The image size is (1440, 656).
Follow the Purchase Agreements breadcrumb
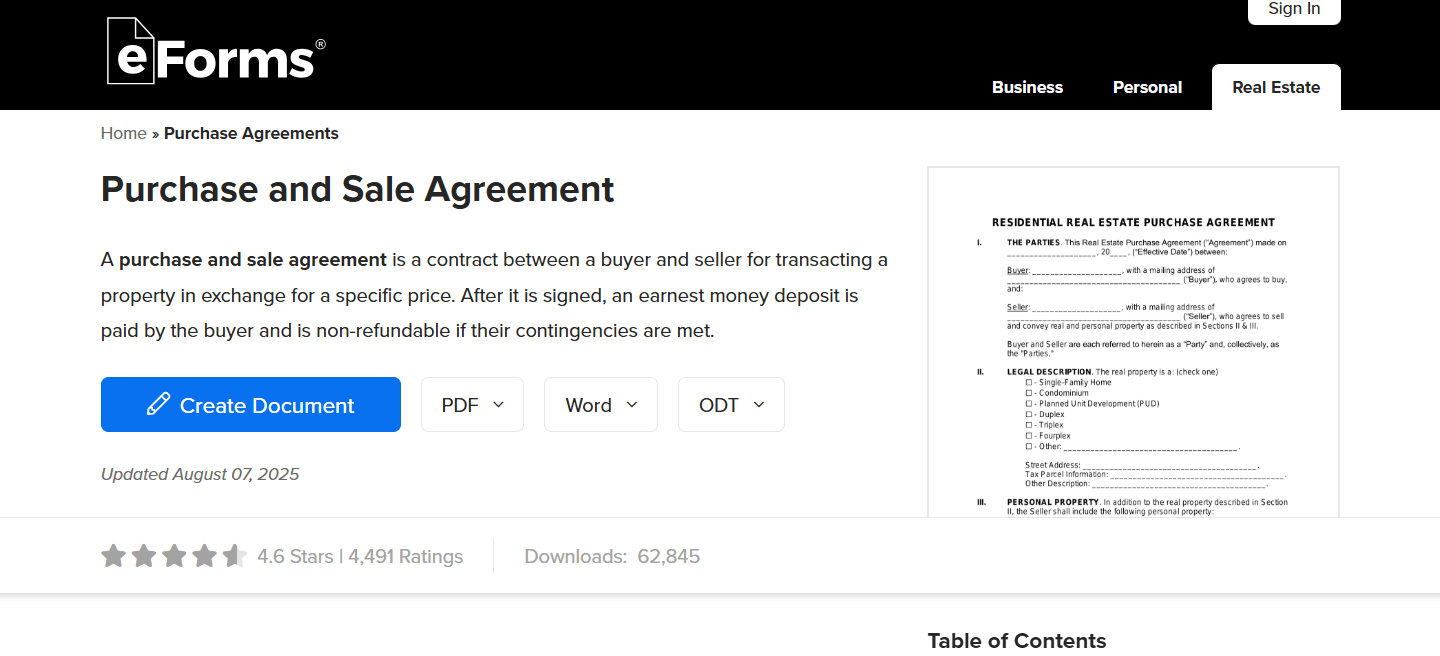coord(251,133)
